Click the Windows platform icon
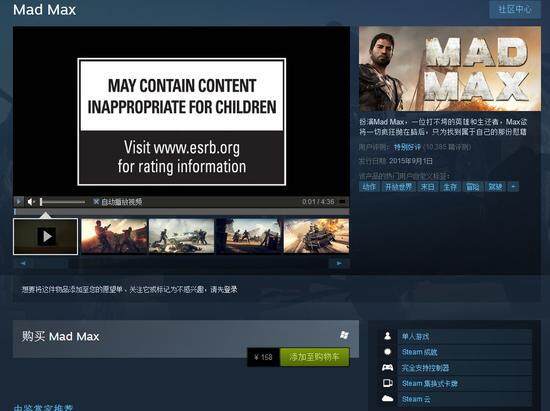Screen dimensions: 550x411 point(344,335)
